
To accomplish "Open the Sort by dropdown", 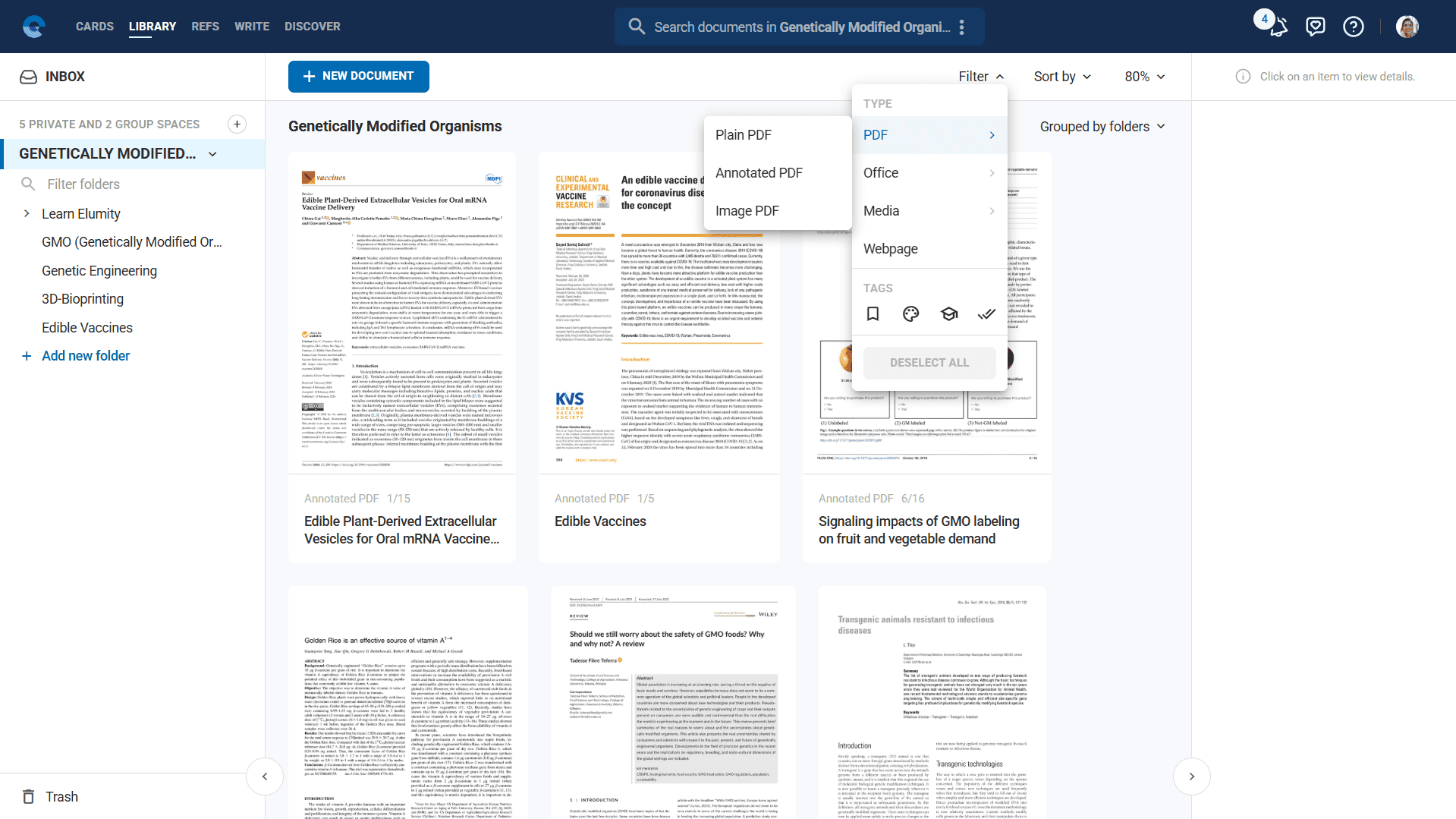I will (1062, 77).
